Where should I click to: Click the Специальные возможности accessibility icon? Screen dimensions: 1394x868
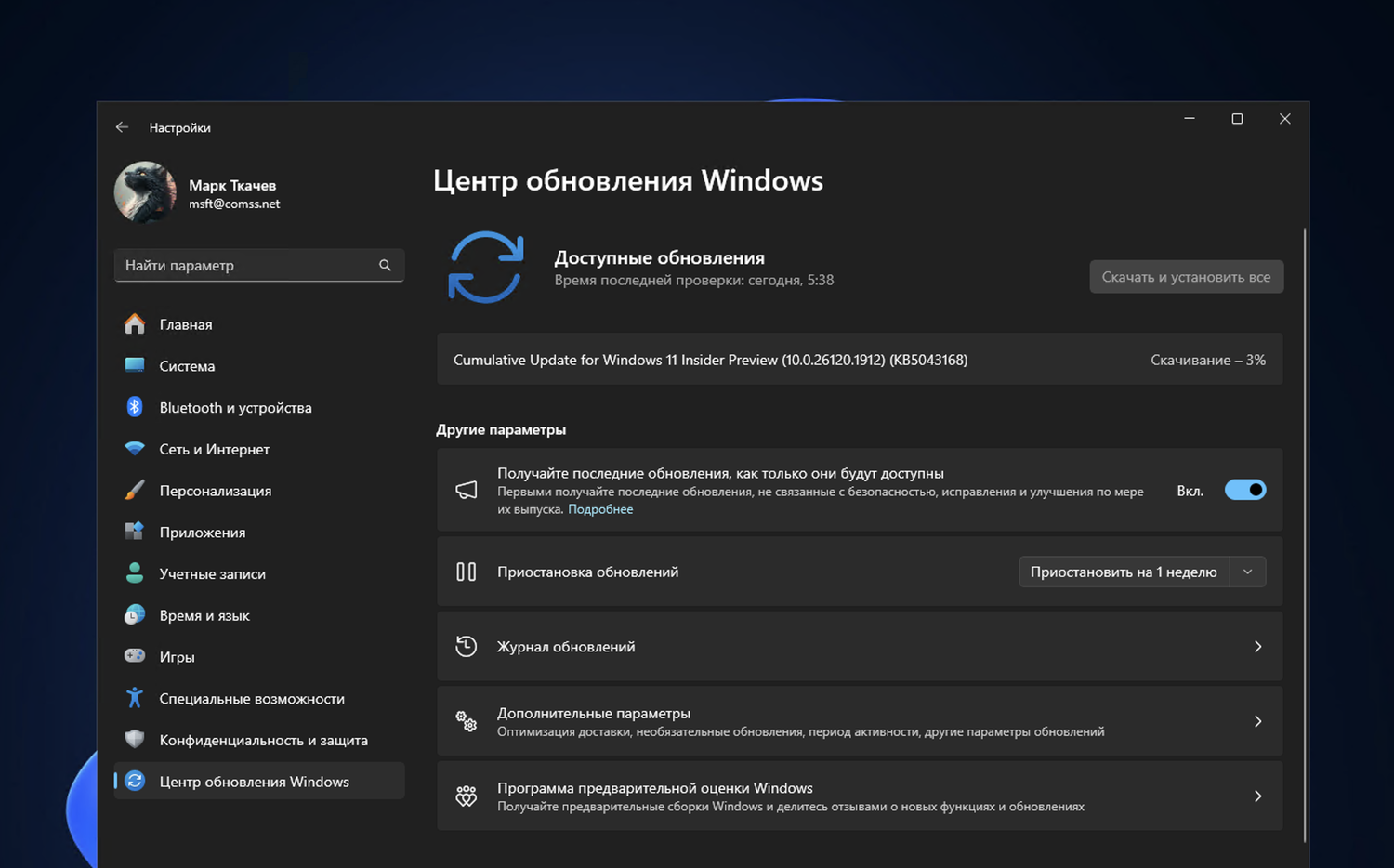coord(135,698)
